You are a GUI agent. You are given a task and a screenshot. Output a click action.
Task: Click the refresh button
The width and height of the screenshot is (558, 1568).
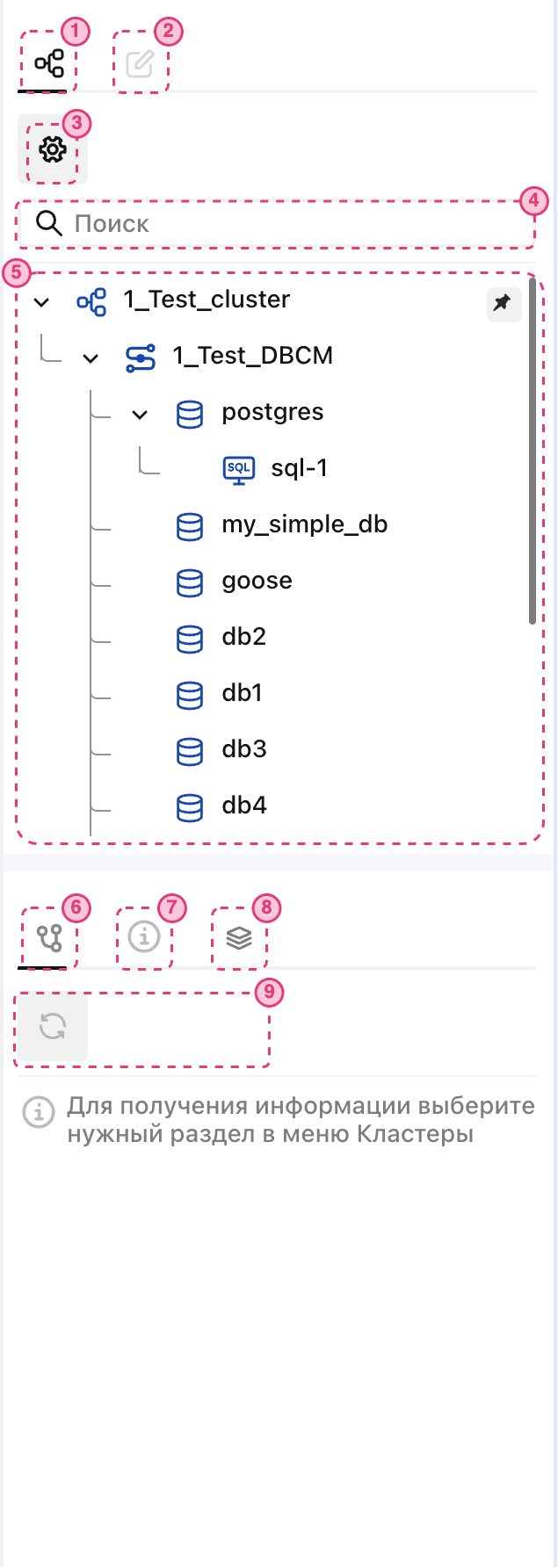(x=53, y=1026)
